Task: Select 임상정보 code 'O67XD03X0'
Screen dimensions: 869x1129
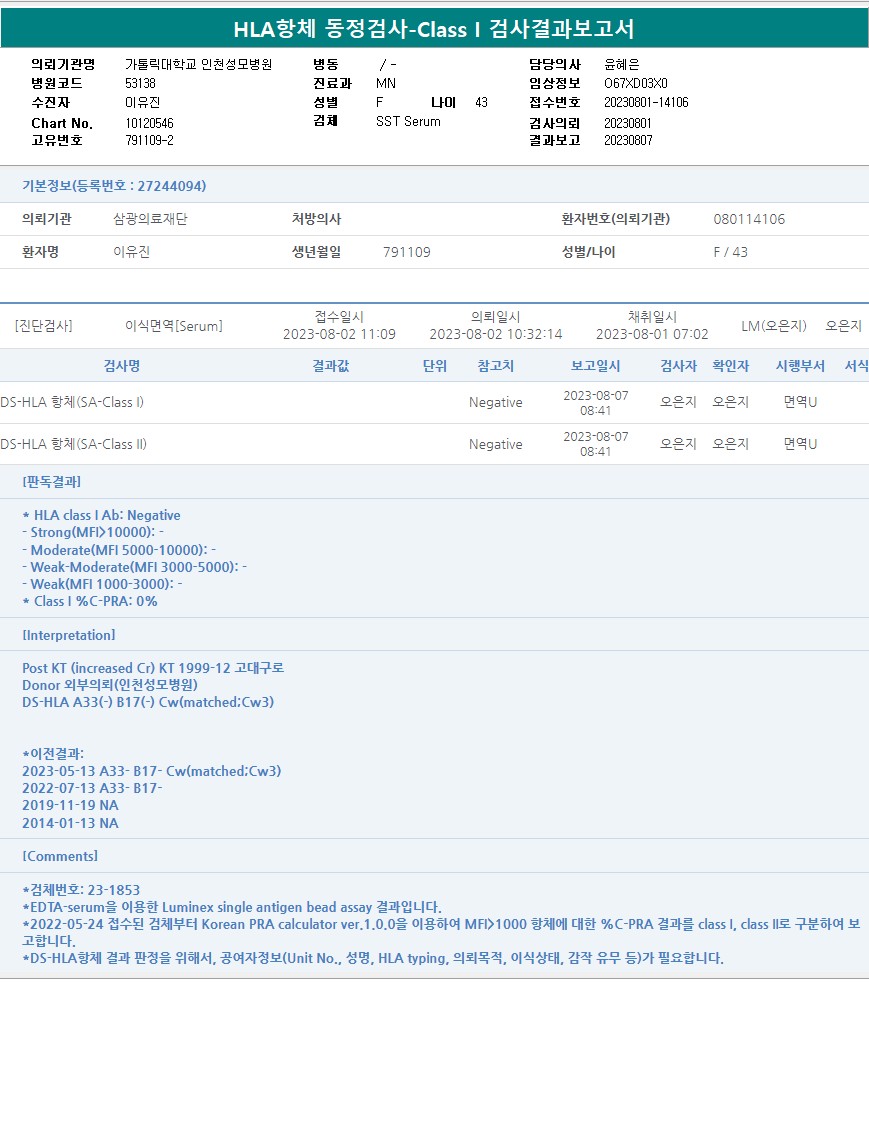Action: pyautogui.click(x=636, y=84)
